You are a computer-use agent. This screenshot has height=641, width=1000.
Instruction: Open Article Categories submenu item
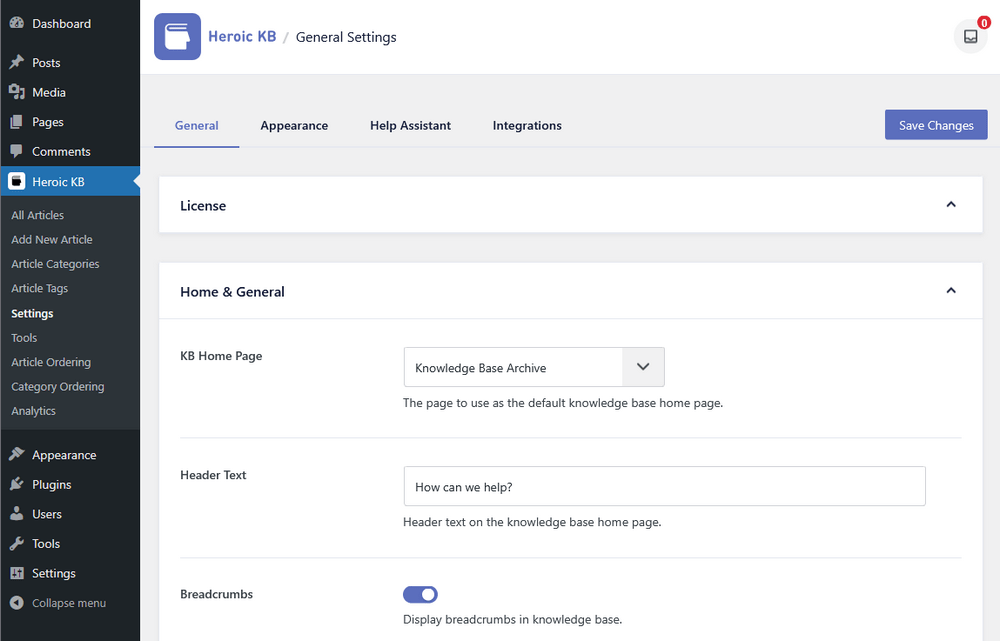coord(55,263)
